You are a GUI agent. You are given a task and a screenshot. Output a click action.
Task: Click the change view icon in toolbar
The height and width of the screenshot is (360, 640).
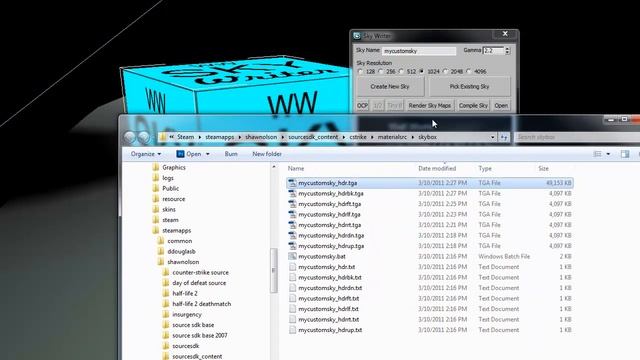pyautogui.click(x=598, y=154)
